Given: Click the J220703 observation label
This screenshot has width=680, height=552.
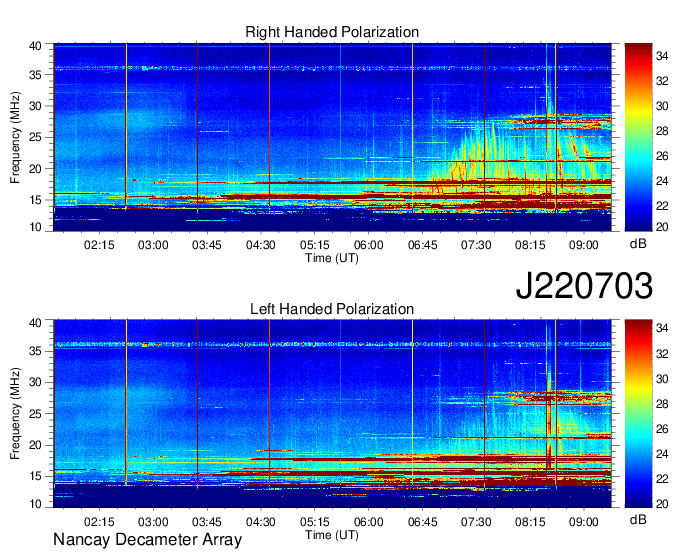Looking at the screenshot, I should click(584, 286).
